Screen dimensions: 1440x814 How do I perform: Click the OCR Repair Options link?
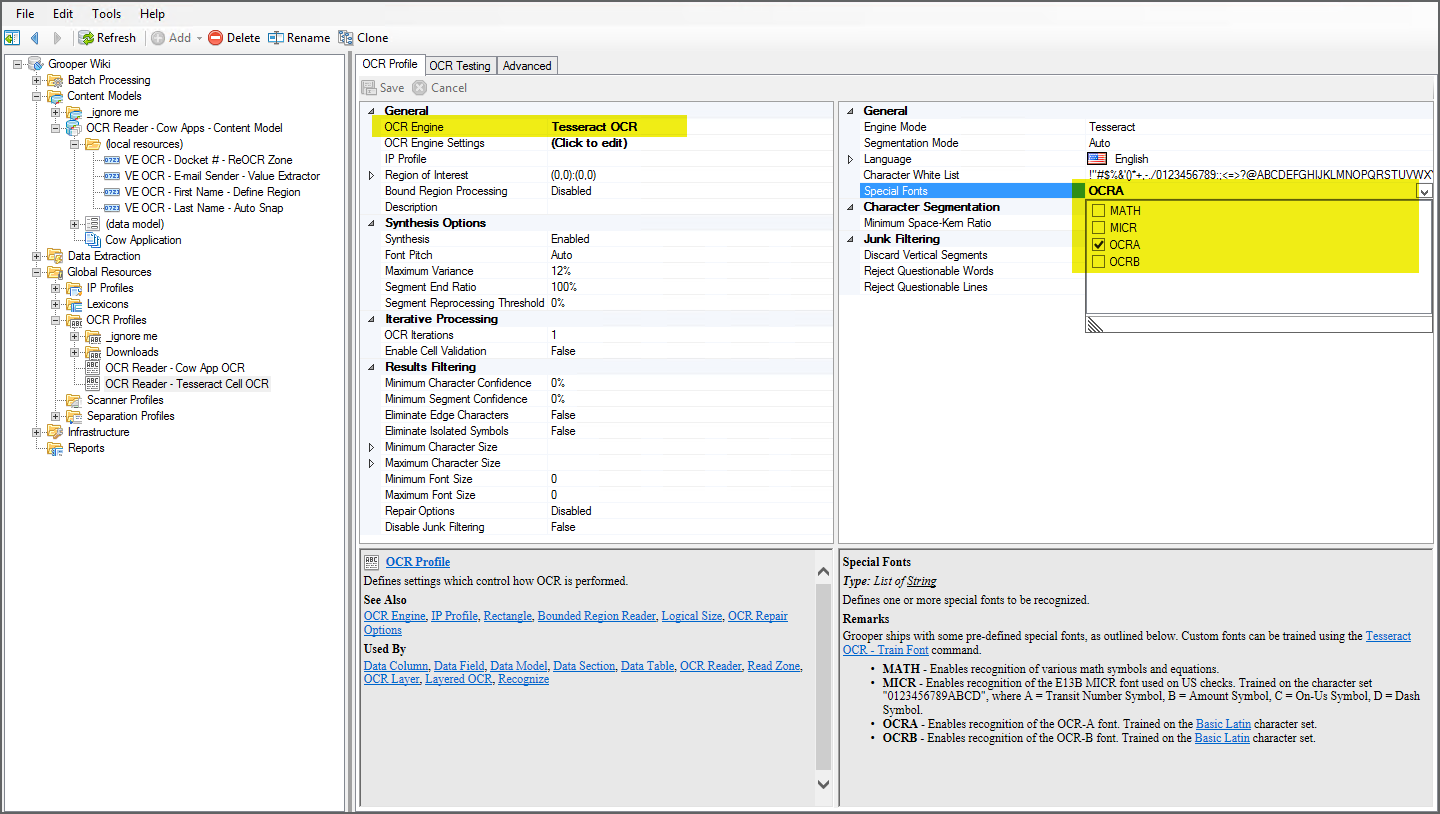pos(757,616)
